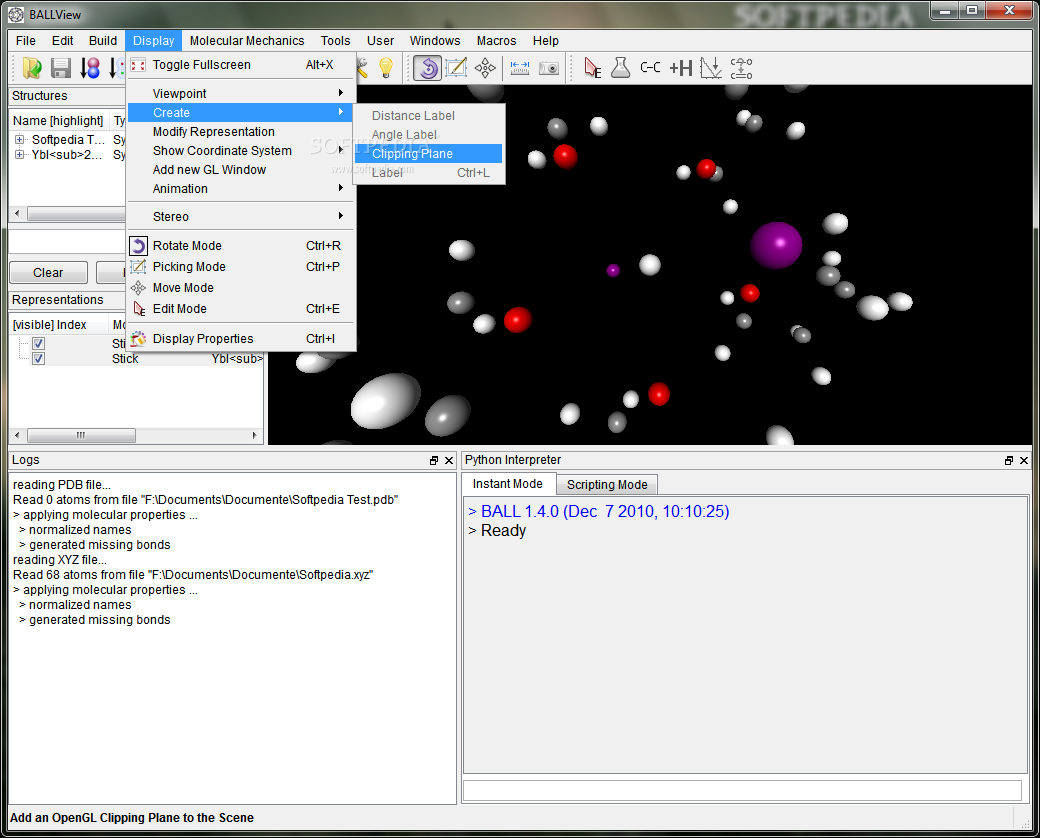Open the File menu
This screenshot has height=838, width=1040.
point(26,40)
